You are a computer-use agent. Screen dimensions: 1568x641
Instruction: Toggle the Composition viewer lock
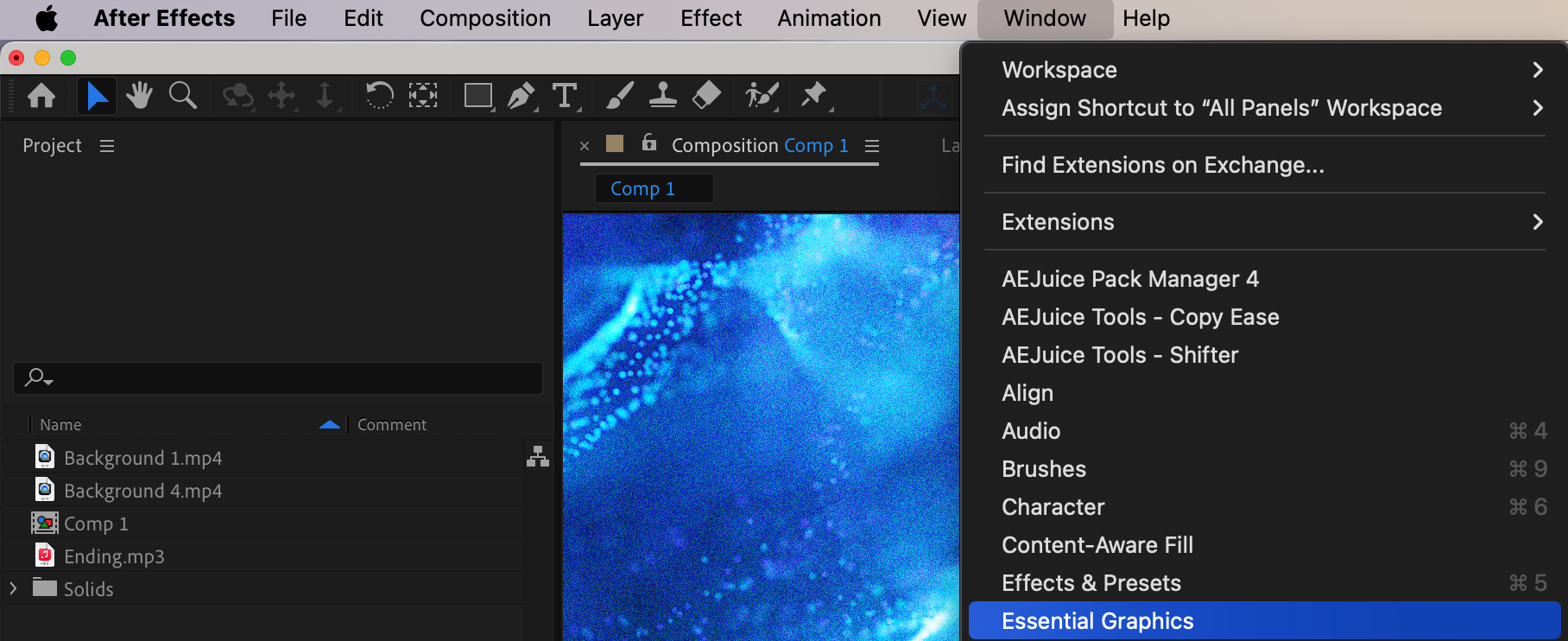tap(649, 143)
